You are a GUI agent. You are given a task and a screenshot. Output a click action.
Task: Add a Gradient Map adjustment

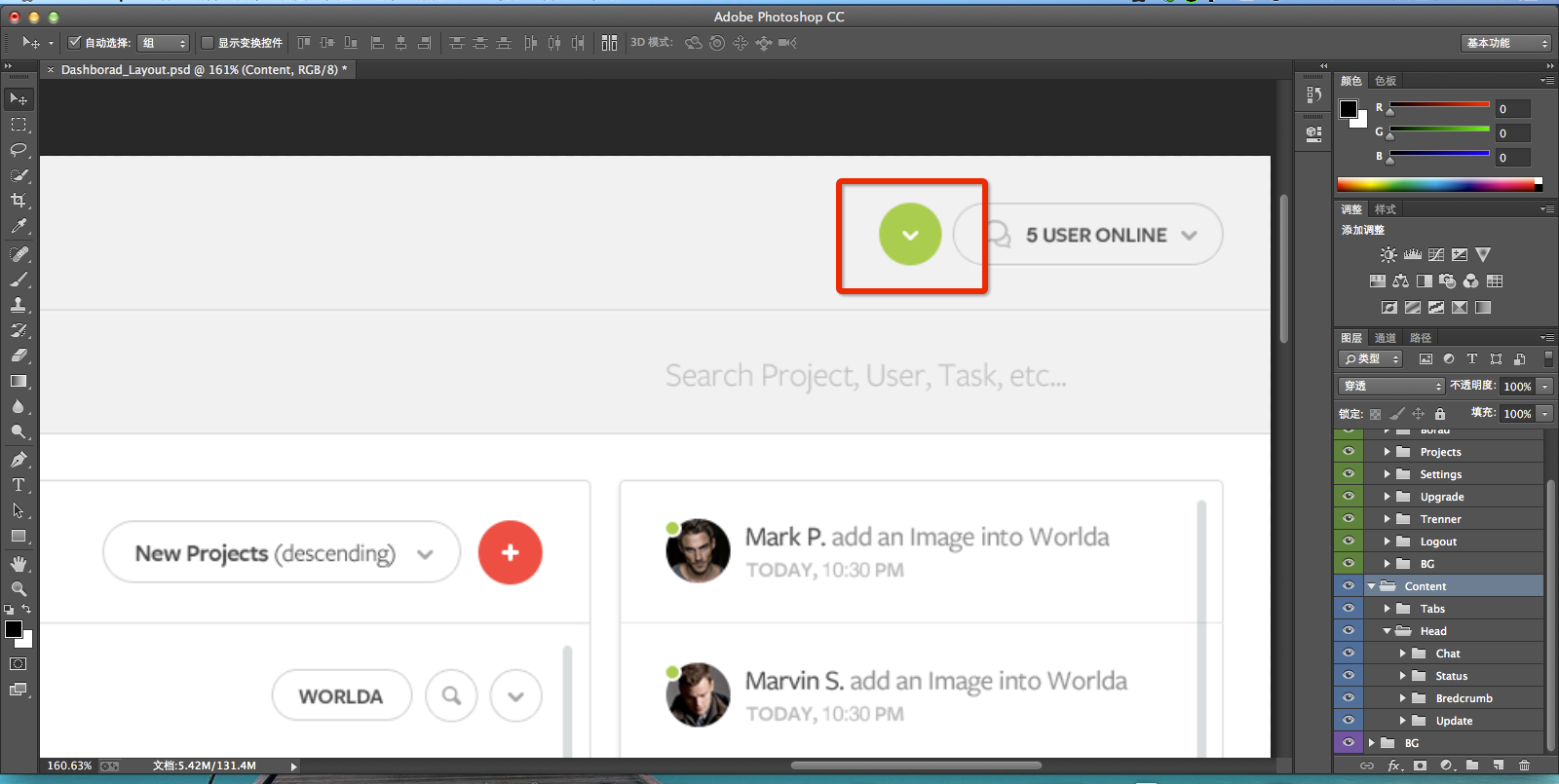1483,308
